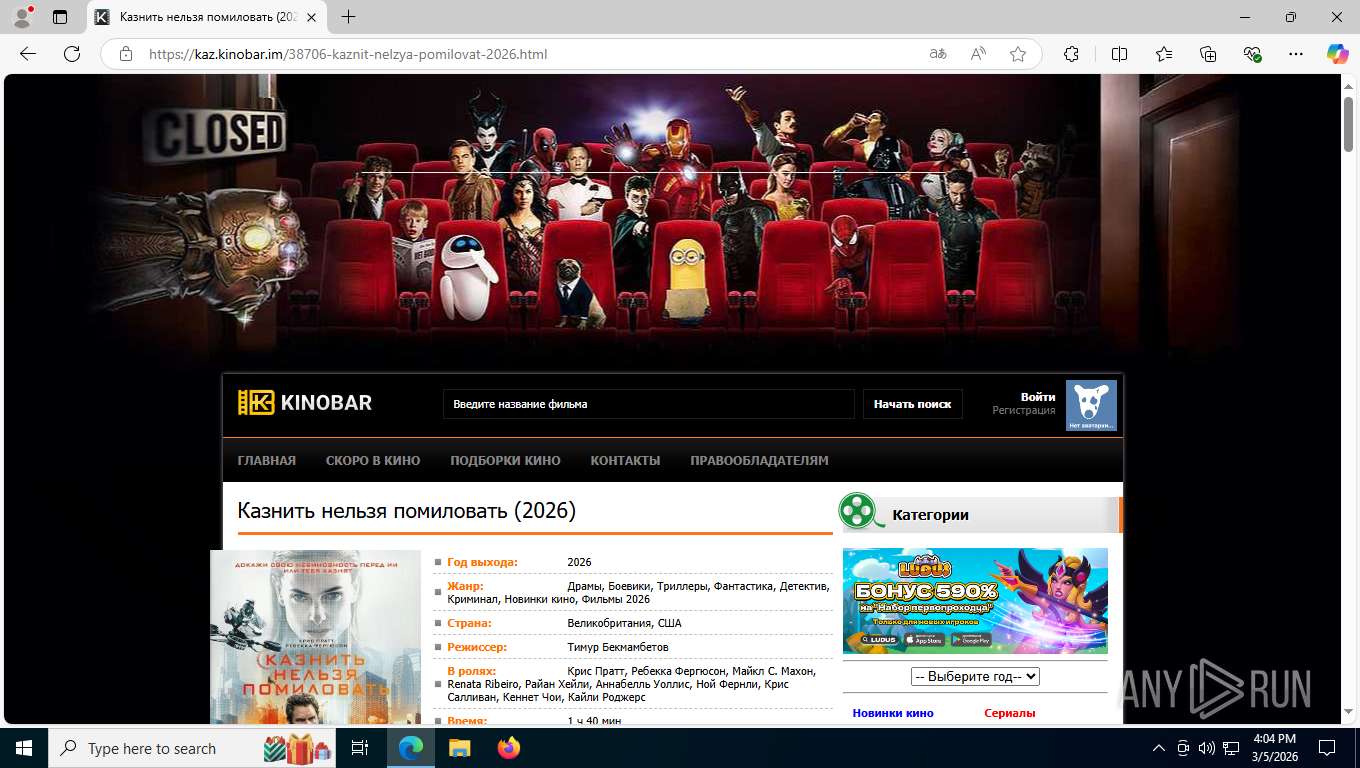1360x768 pixels.
Task: Click the Фантастика genre link
Action: tap(743, 586)
